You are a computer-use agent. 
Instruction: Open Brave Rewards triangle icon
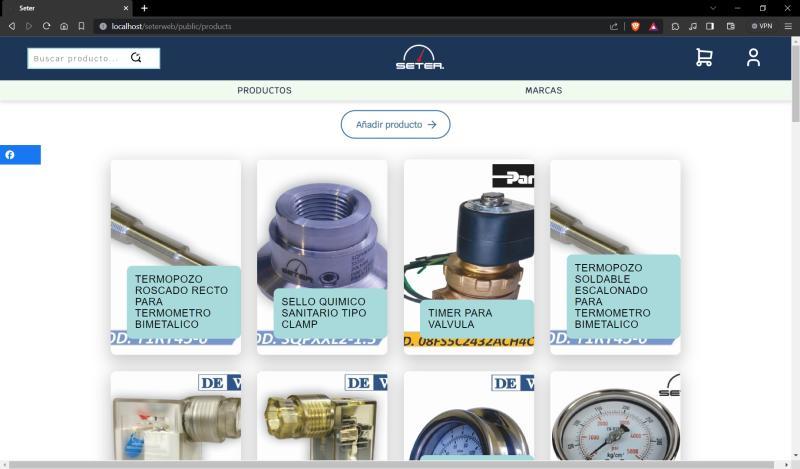click(654, 26)
